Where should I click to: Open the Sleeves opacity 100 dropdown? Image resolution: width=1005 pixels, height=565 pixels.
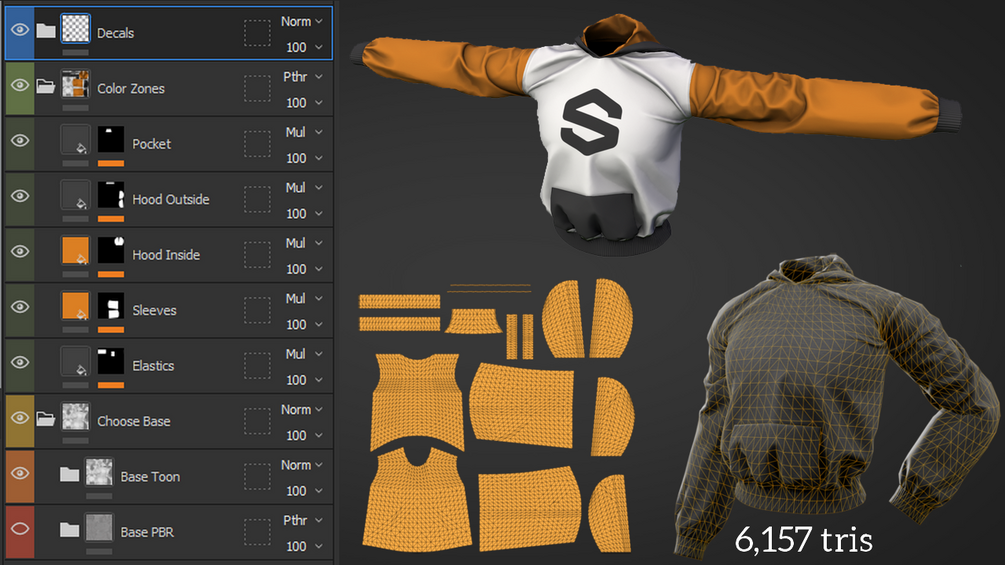coord(304,325)
